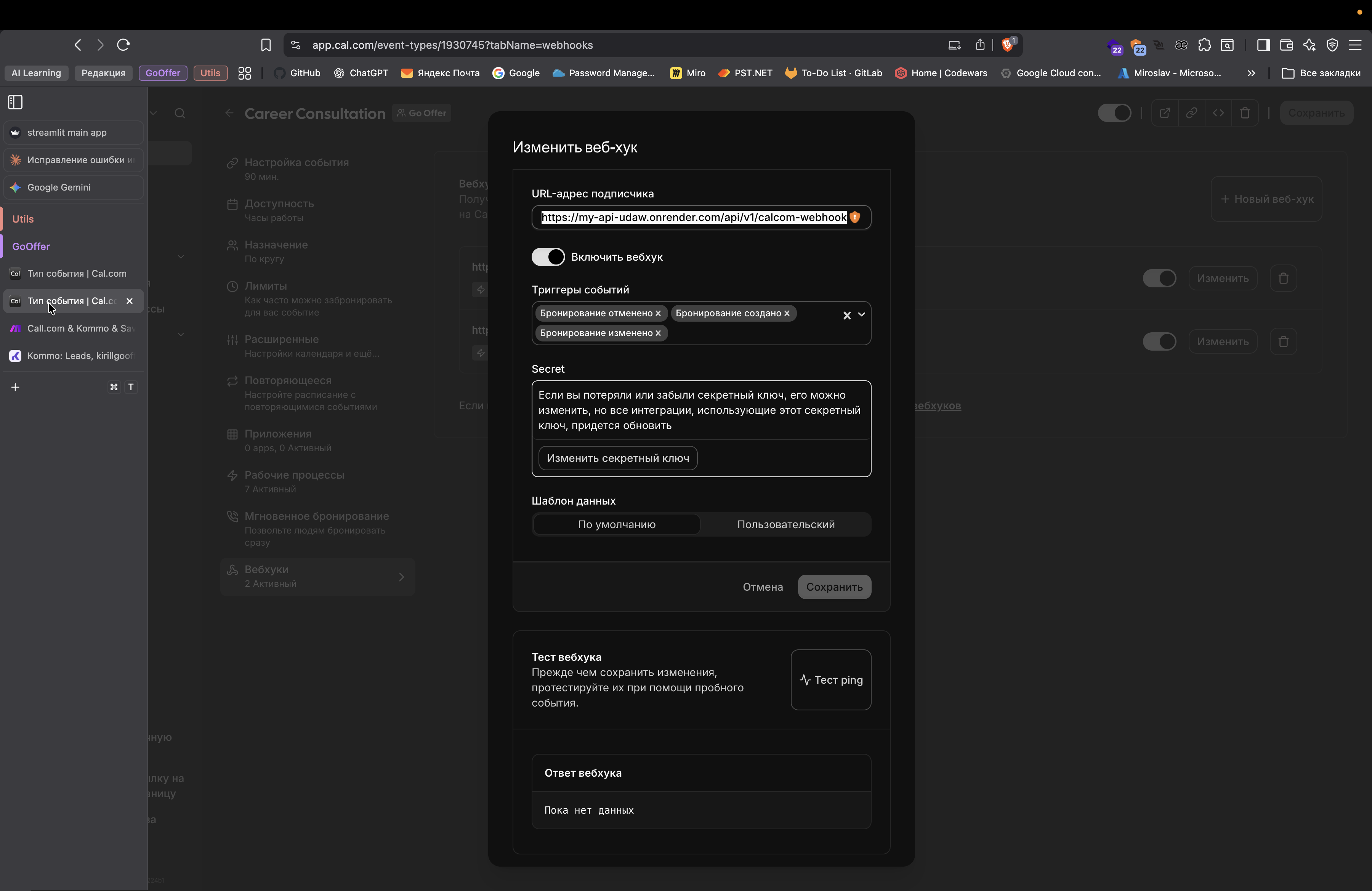Click the browser reload page icon

point(123,45)
